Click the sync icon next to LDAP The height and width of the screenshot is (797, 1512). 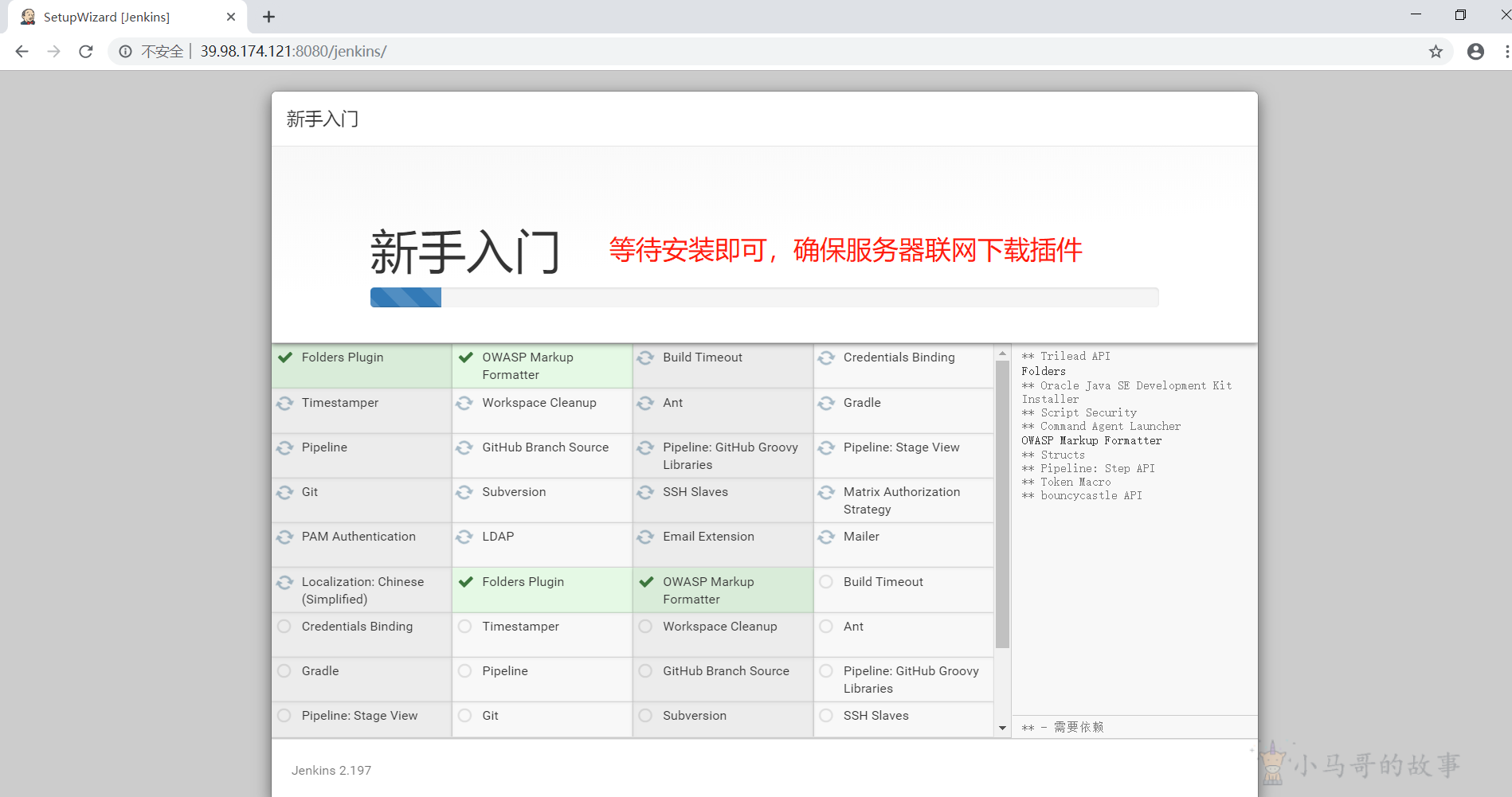point(464,537)
